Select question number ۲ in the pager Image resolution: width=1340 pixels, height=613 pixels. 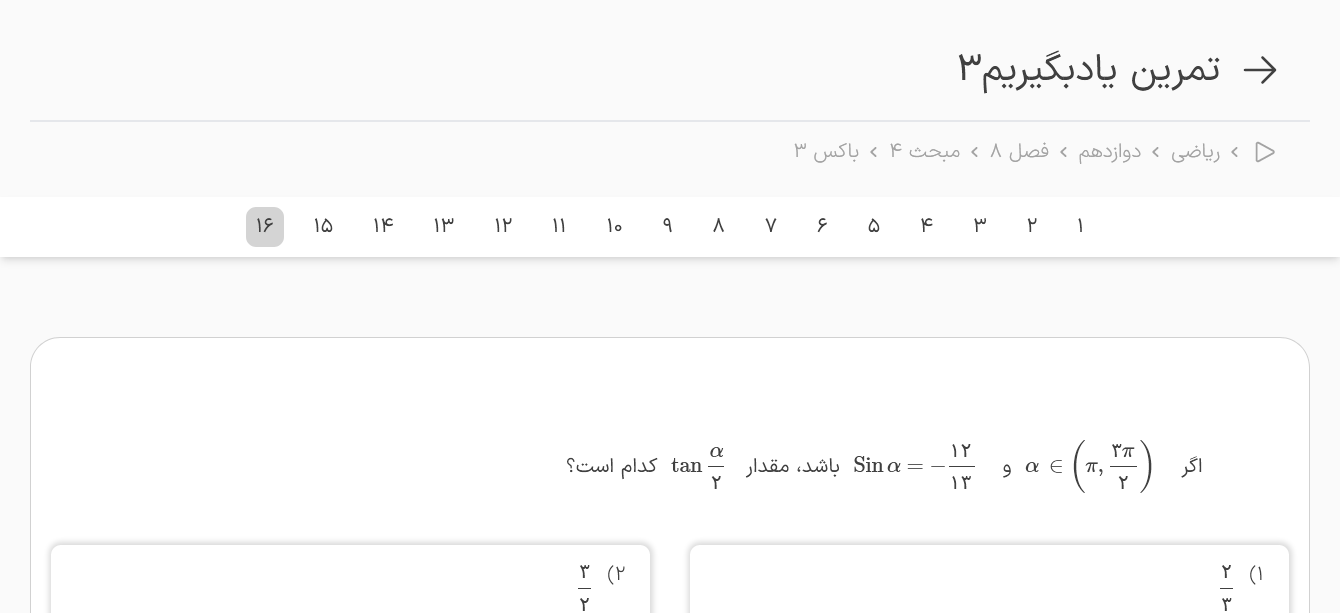1032,227
